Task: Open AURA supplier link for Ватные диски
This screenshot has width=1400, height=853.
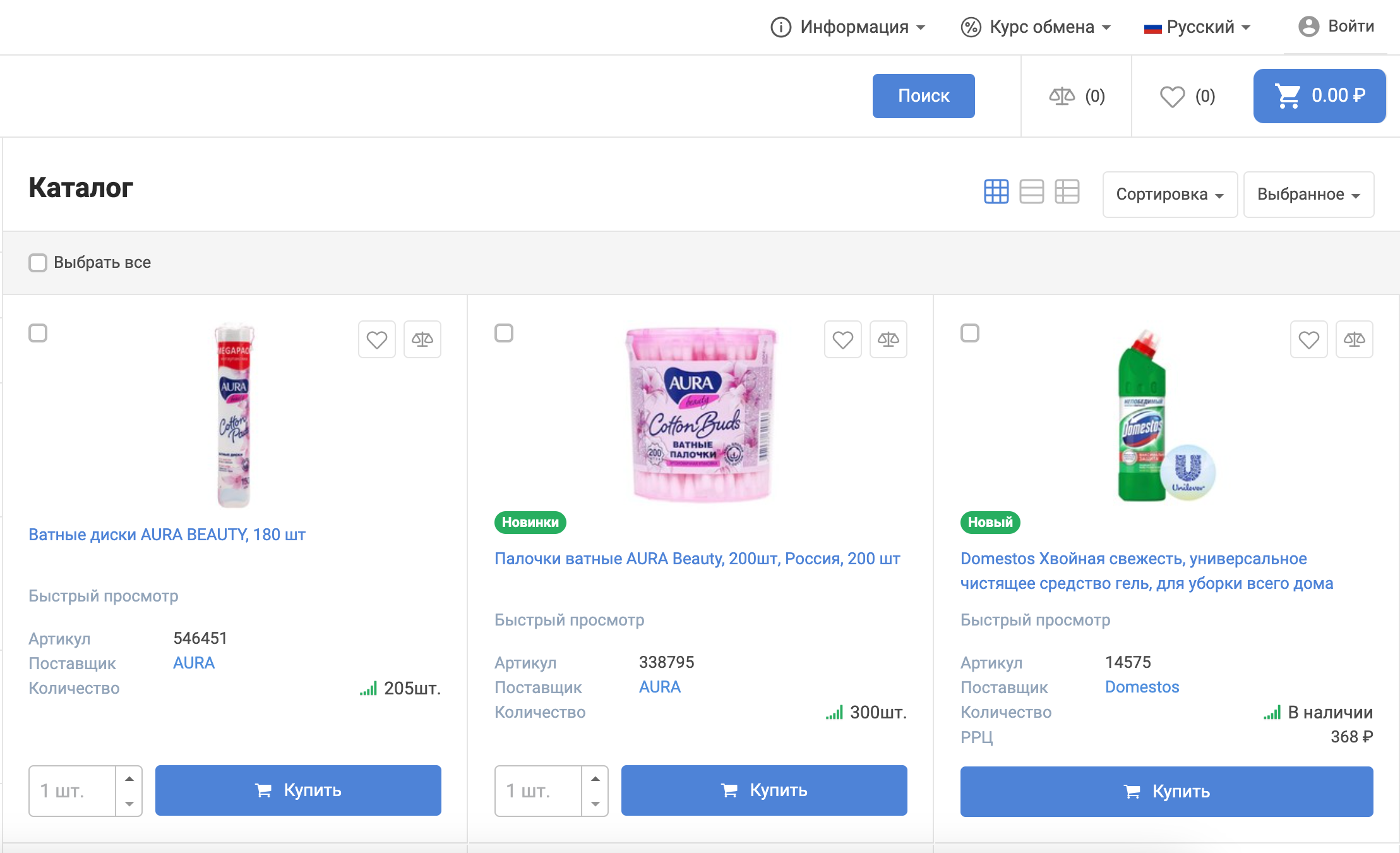Action: tap(194, 663)
